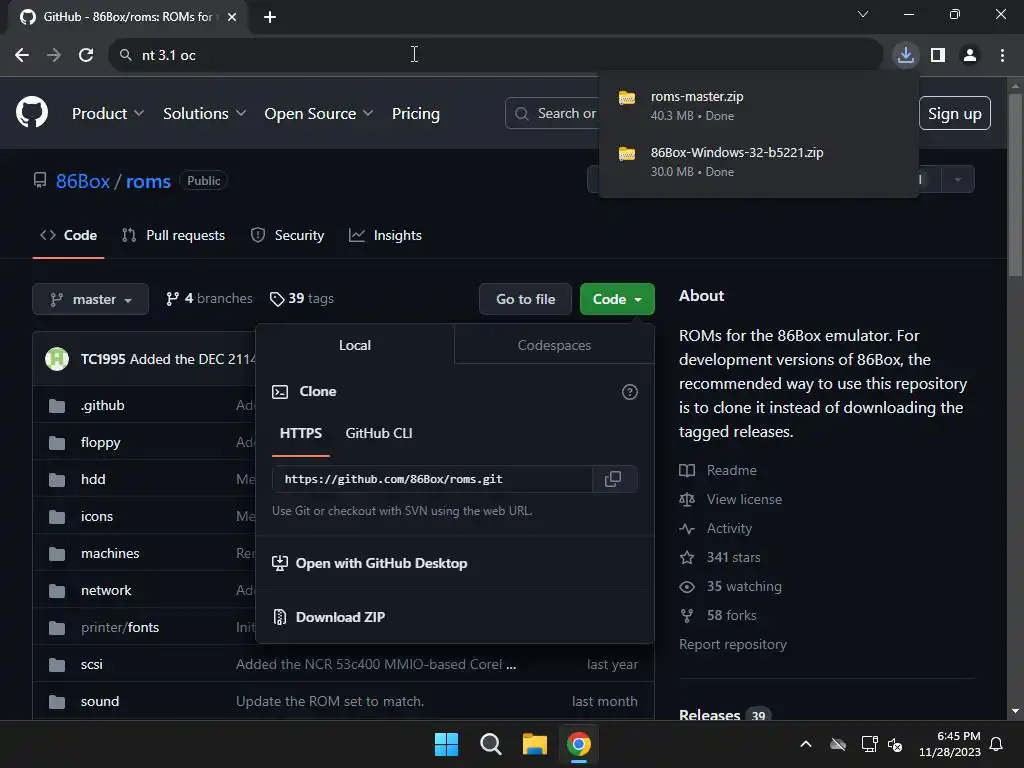The image size is (1024, 768).
Task: Open Activity link in About
Action: (716, 528)
